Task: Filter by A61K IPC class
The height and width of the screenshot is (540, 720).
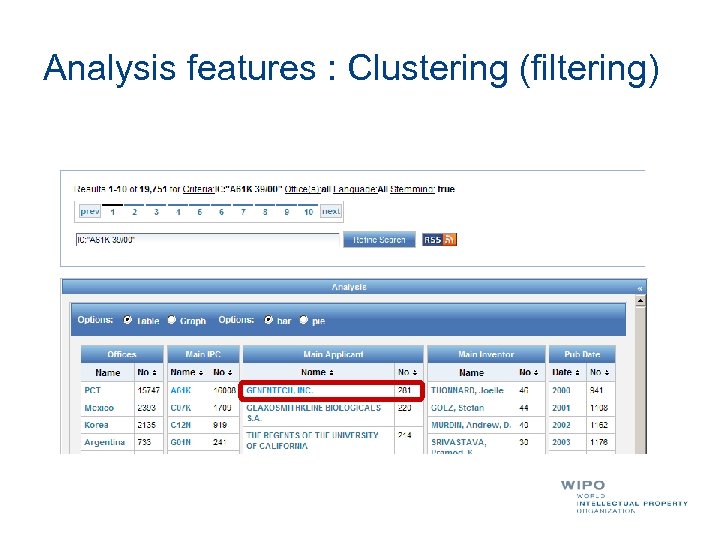Action: point(180,390)
